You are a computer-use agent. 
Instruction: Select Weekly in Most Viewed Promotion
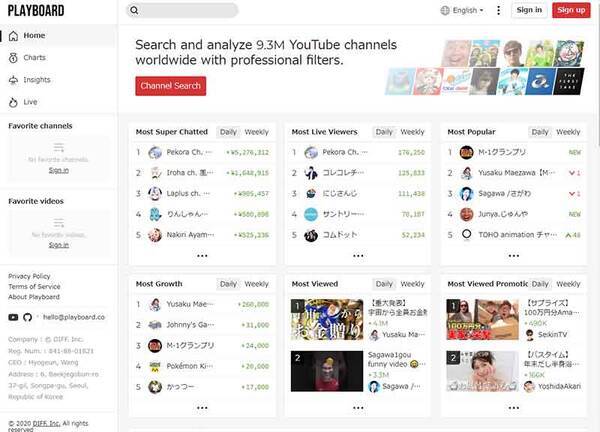tap(568, 284)
